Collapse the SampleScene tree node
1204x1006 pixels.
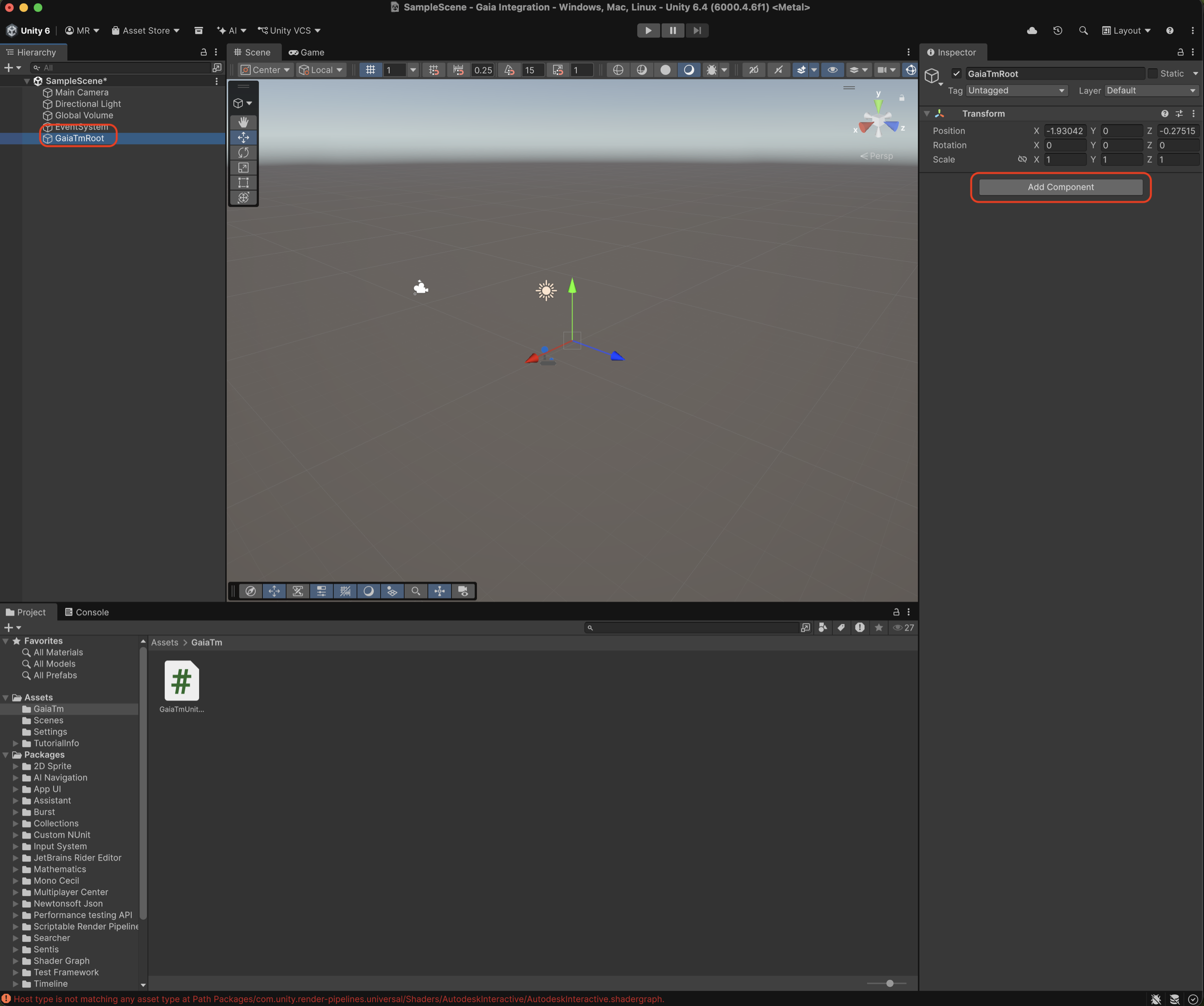(x=27, y=81)
